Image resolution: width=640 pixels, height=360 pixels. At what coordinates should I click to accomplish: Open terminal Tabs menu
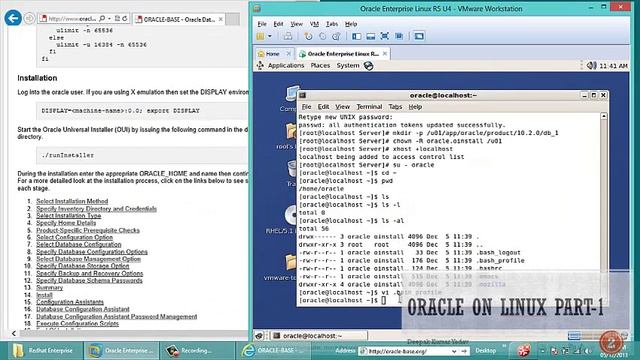click(x=395, y=107)
